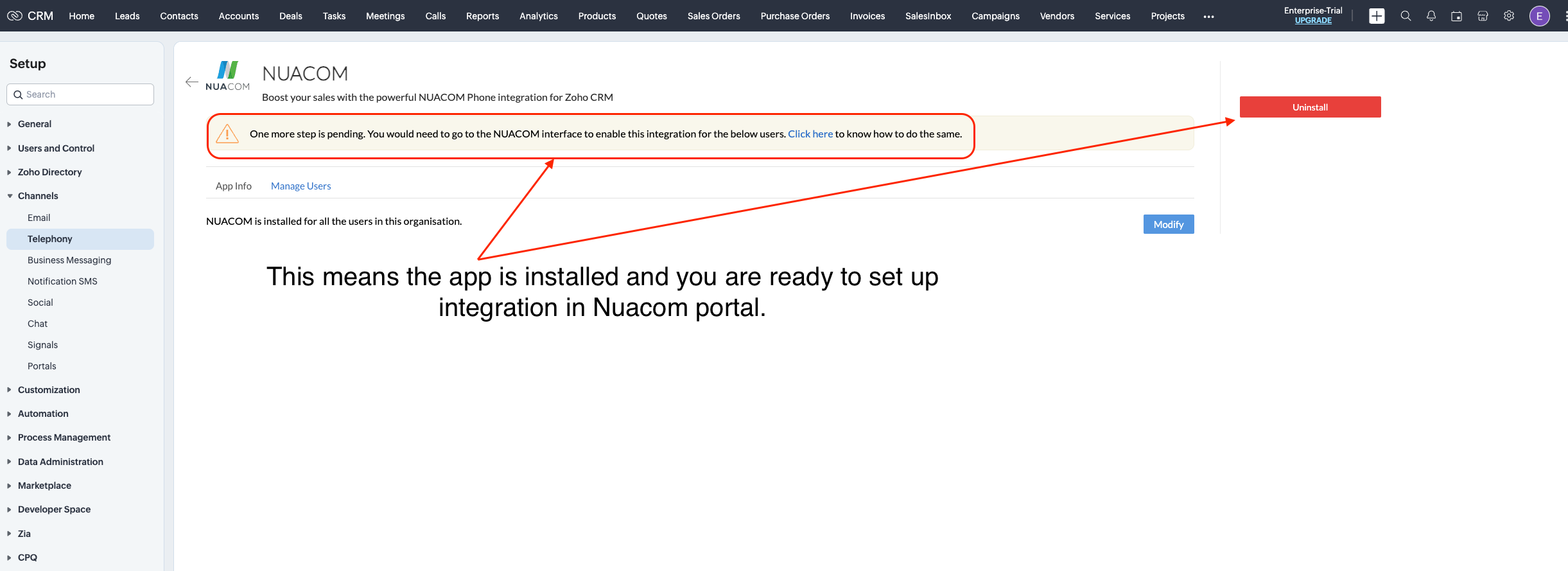Open the user profile avatar E
Image resolution: width=1568 pixels, height=571 pixels.
click(1539, 16)
